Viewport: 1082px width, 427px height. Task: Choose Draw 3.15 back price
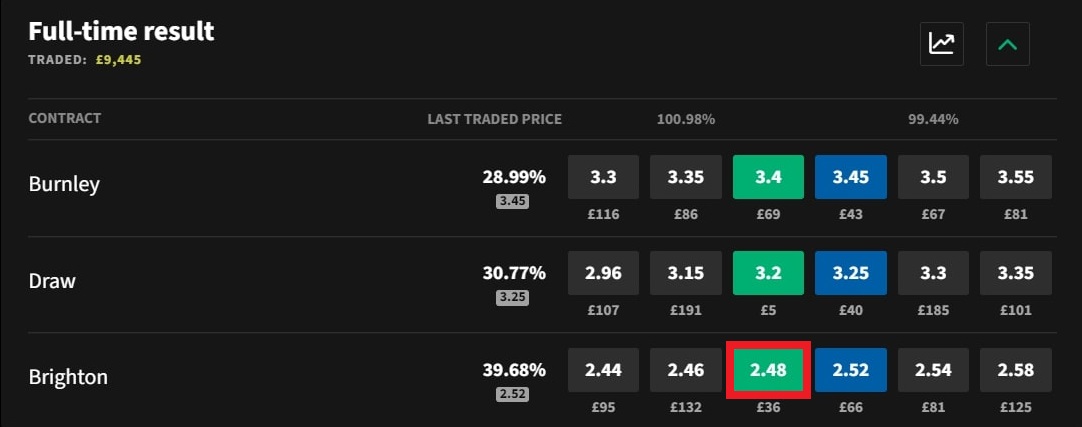pos(686,273)
